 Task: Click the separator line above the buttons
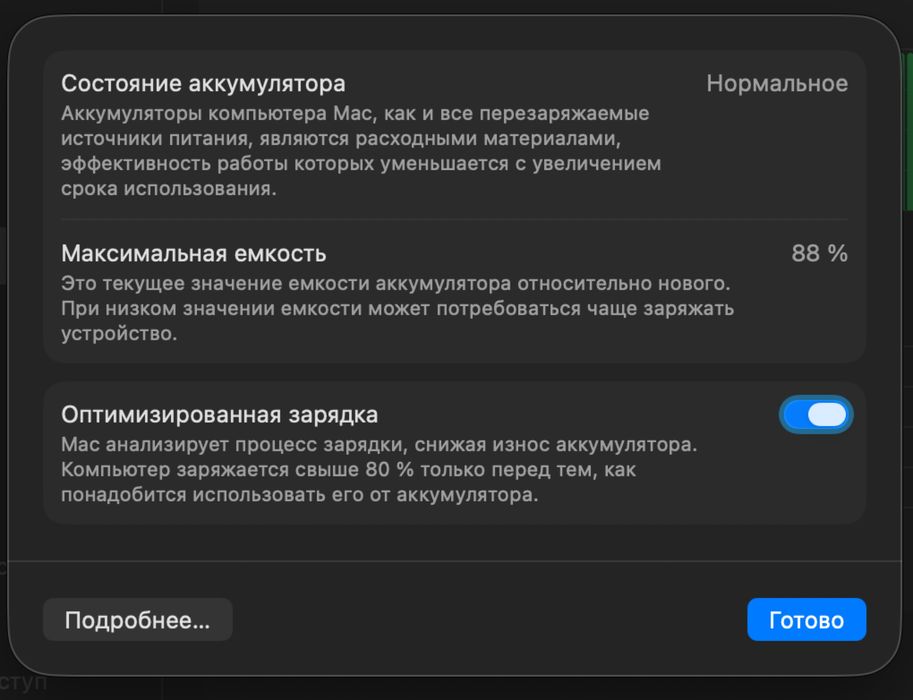pos(454,561)
